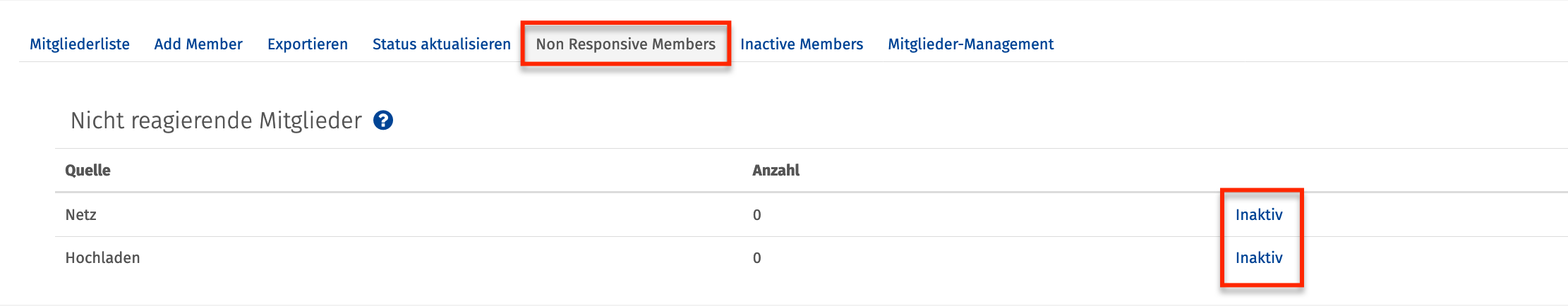Select the Hochladen source cell

click(103, 258)
